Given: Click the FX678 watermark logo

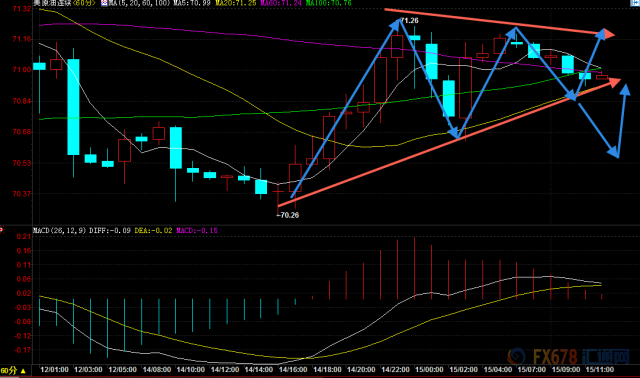Looking at the screenshot, I should pos(569,357).
